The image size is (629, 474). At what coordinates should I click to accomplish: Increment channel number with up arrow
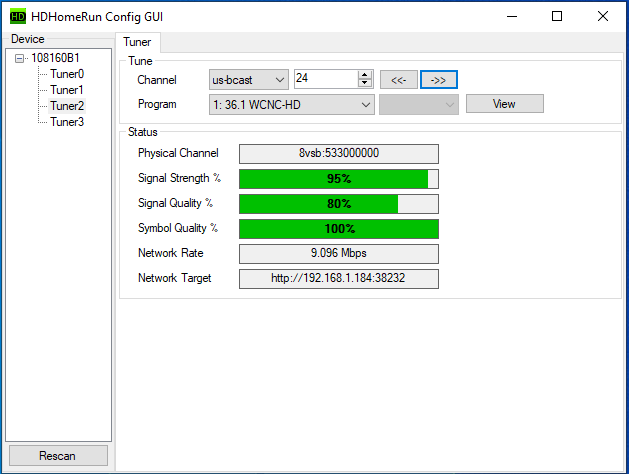coord(365,75)
